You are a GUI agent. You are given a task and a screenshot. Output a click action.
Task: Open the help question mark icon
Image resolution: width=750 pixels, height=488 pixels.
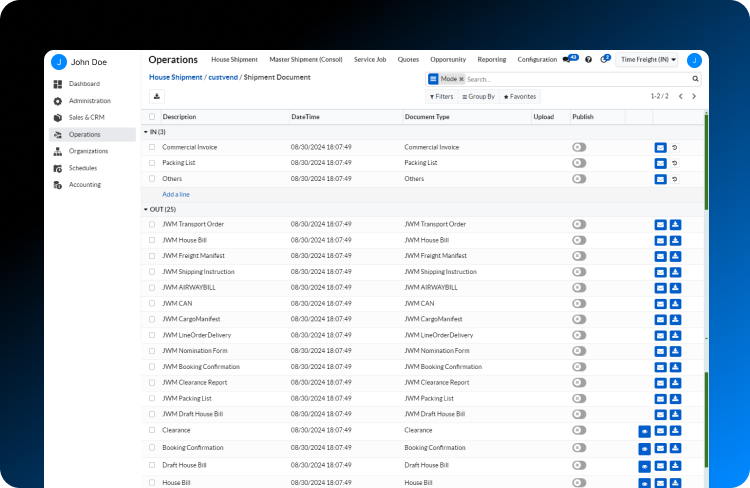pos(588,59)
